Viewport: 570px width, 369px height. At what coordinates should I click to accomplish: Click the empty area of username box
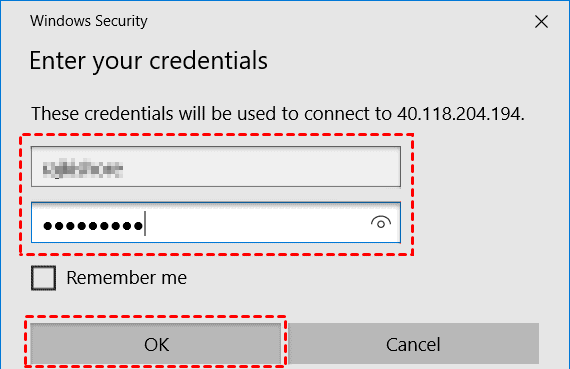pos(262,167)
